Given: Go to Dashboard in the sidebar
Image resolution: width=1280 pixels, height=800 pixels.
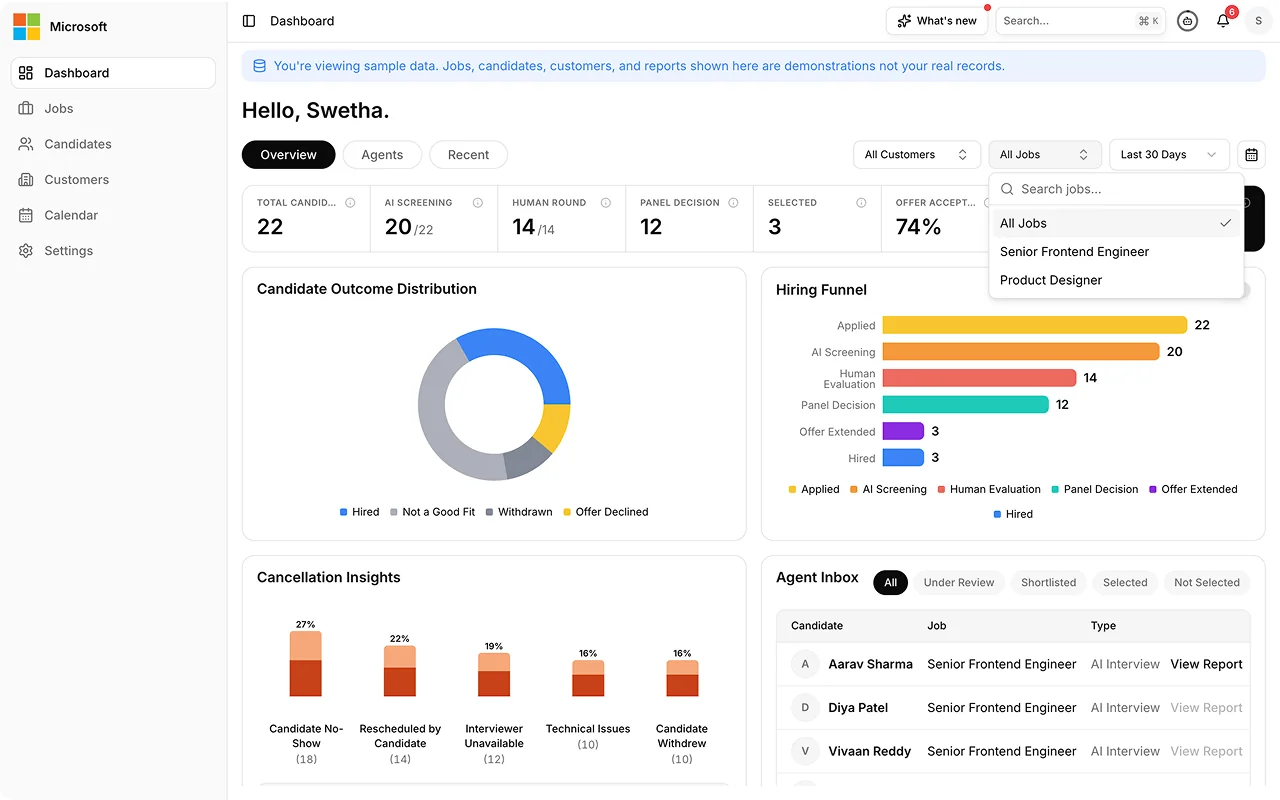Looking at the screenshot, I should click(113, 73).
